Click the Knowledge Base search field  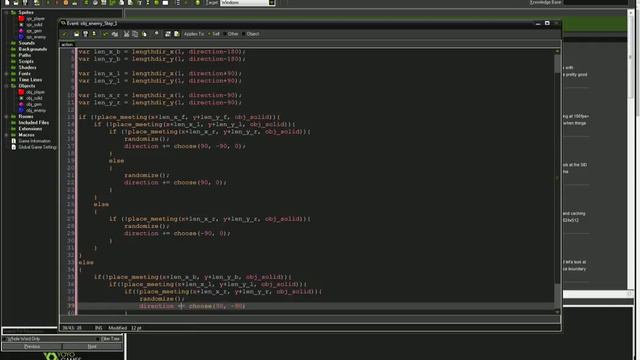pyautogui.click(x=595, y=2)
